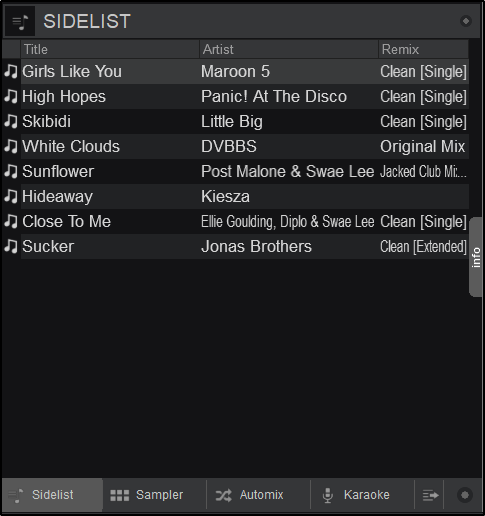Viewport: 485px width, 516px height.
Task: Click the music note icon beside Sucker
Action: (x=11, y=246)
